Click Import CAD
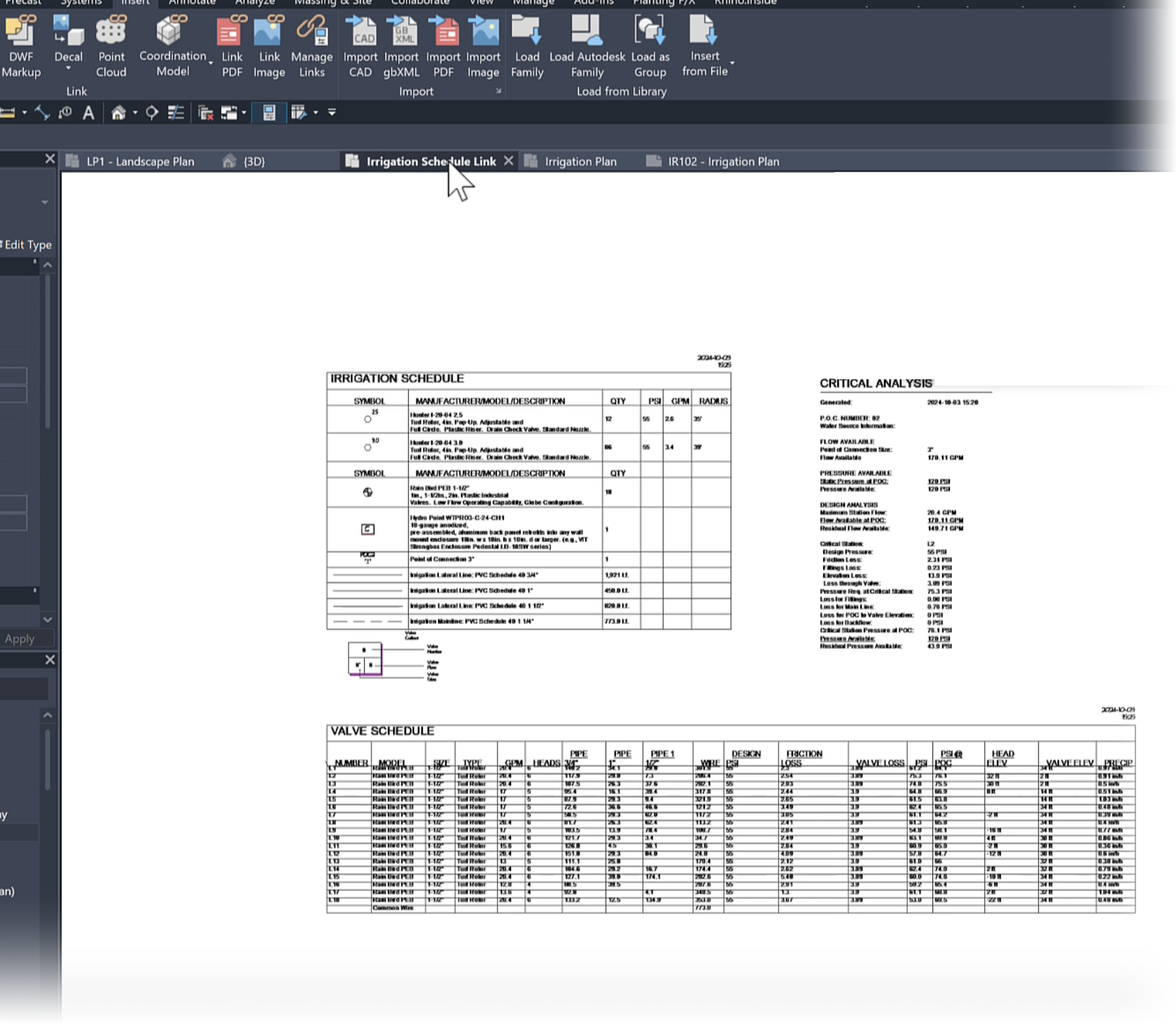This screenshot has width=1176, height=1032. (x=360, y=46)
